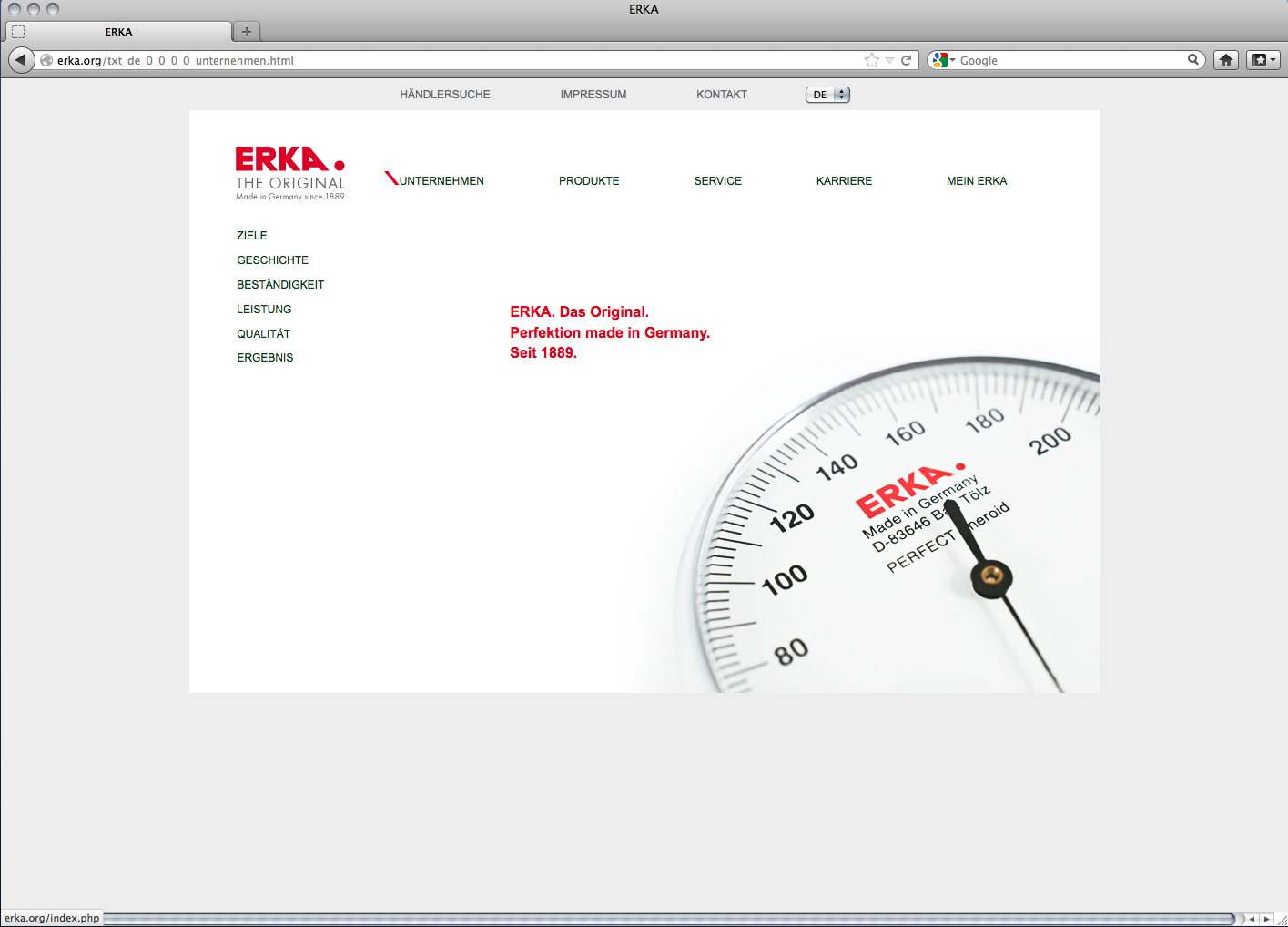This screenshot has height=927, width=1288.
Task: Switch to the ERKA browser tab
Action: click(118, 32)
